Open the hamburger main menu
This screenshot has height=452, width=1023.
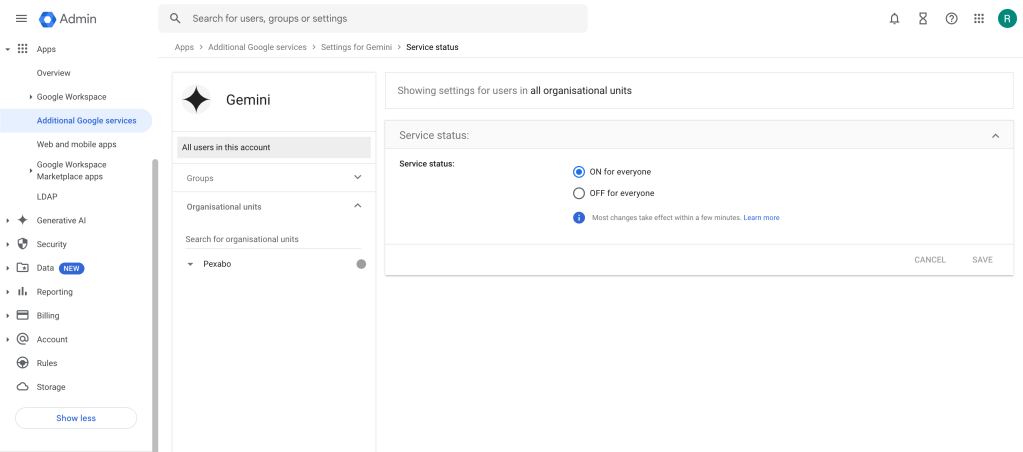(22, 18)
